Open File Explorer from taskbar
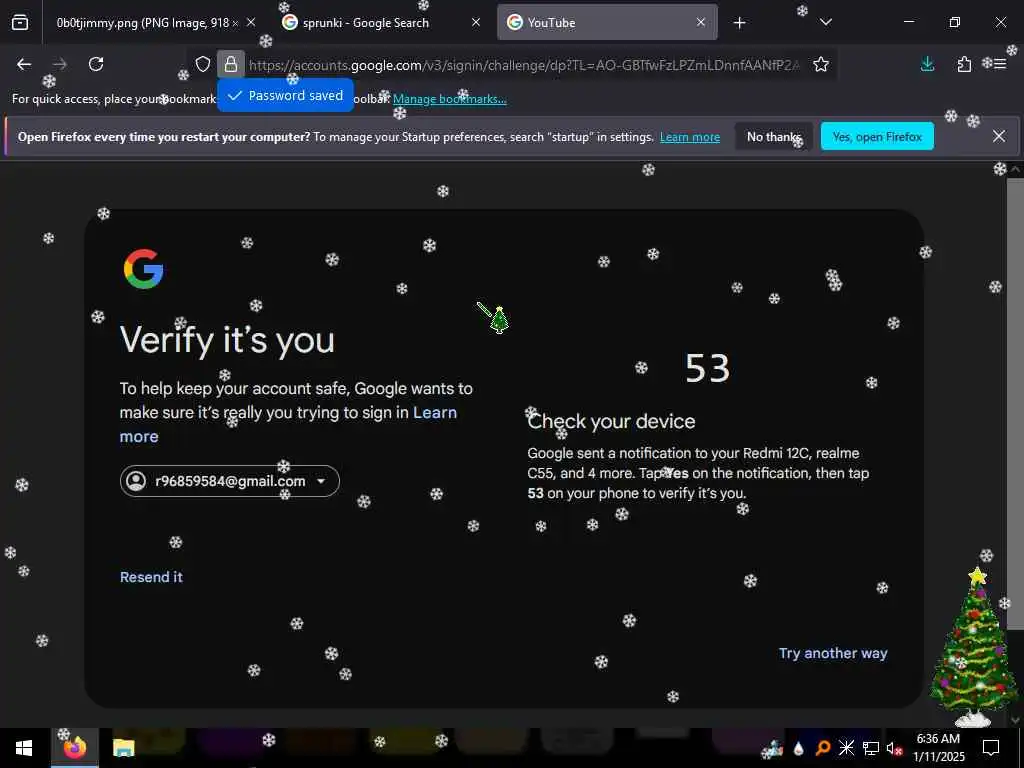Image resolution: width=1024 pixels, height=768 pixels. (123, 748)
